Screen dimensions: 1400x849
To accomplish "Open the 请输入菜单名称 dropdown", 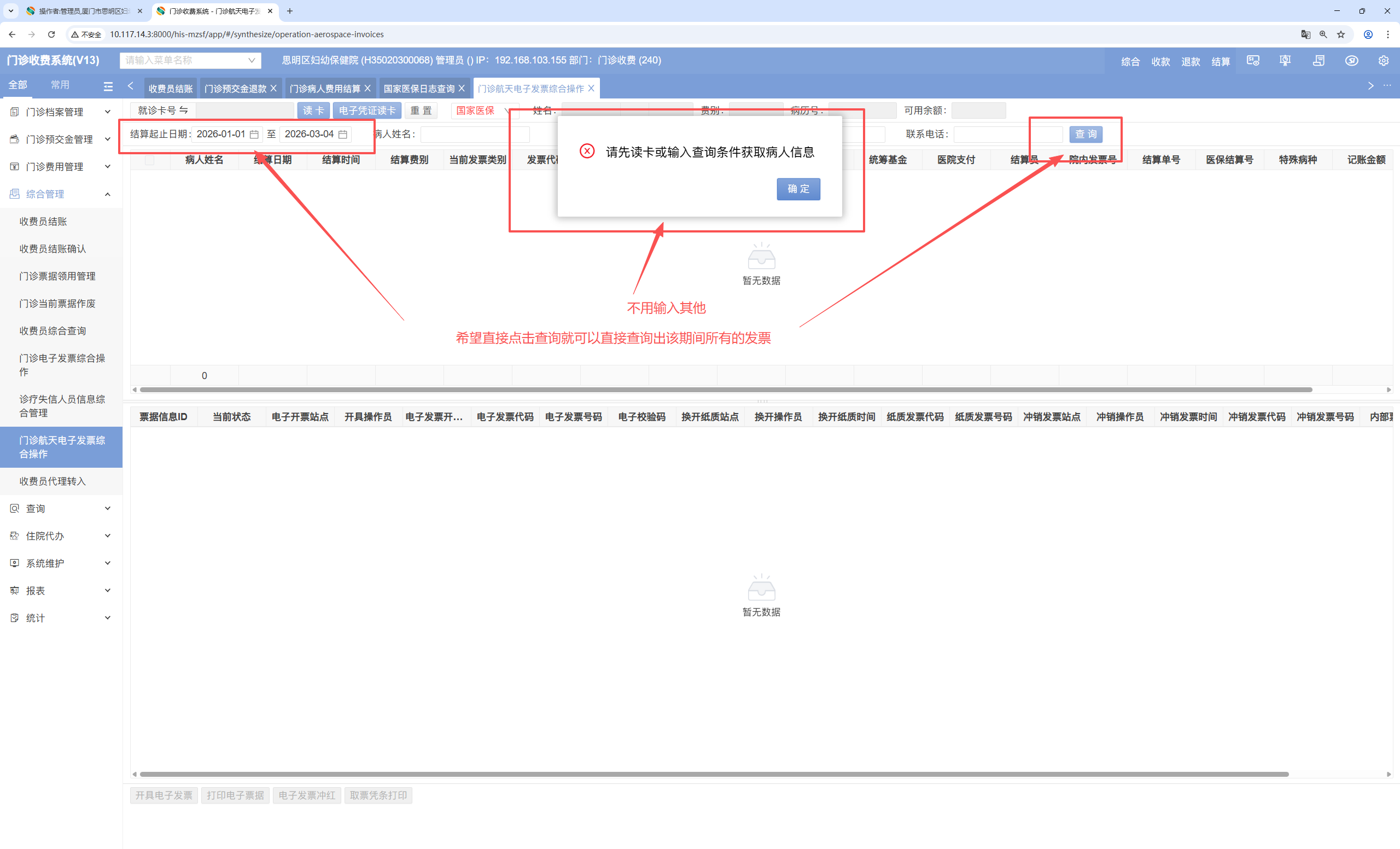I will (x=190, y=60).
